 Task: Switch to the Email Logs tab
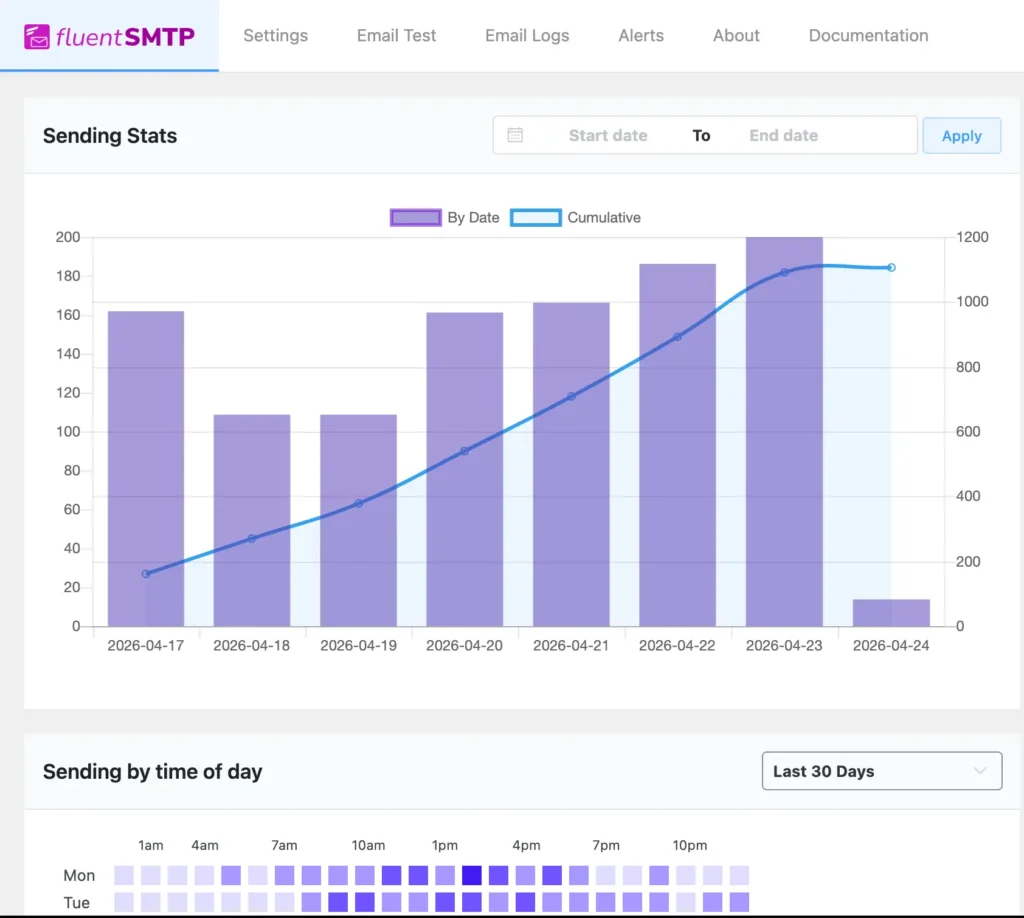click(x=526, y=35)
